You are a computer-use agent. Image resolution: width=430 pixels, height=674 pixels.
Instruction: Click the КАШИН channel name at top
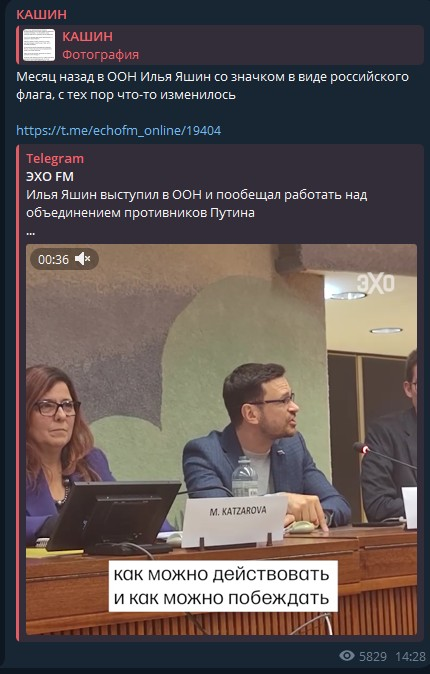point(41,15)
